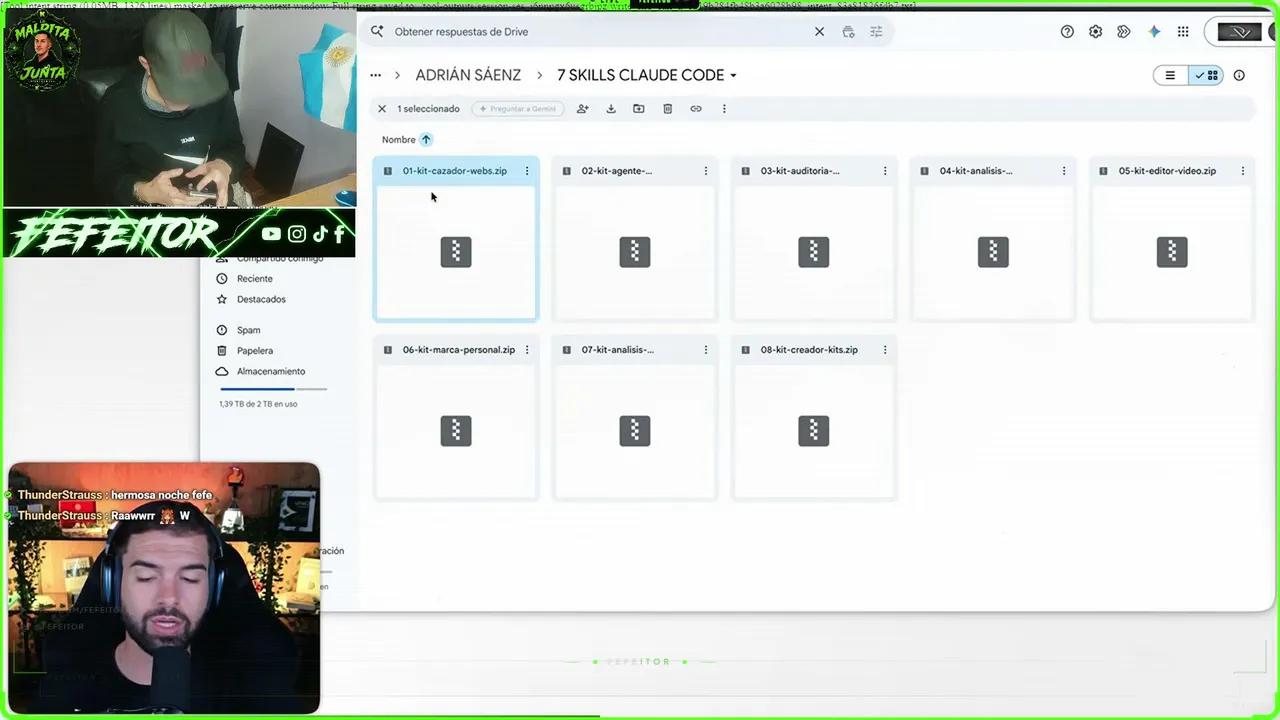This screenshot has width=1280, height=720.
Task: Move the selected file to trash
Action: tap(668, 109)
